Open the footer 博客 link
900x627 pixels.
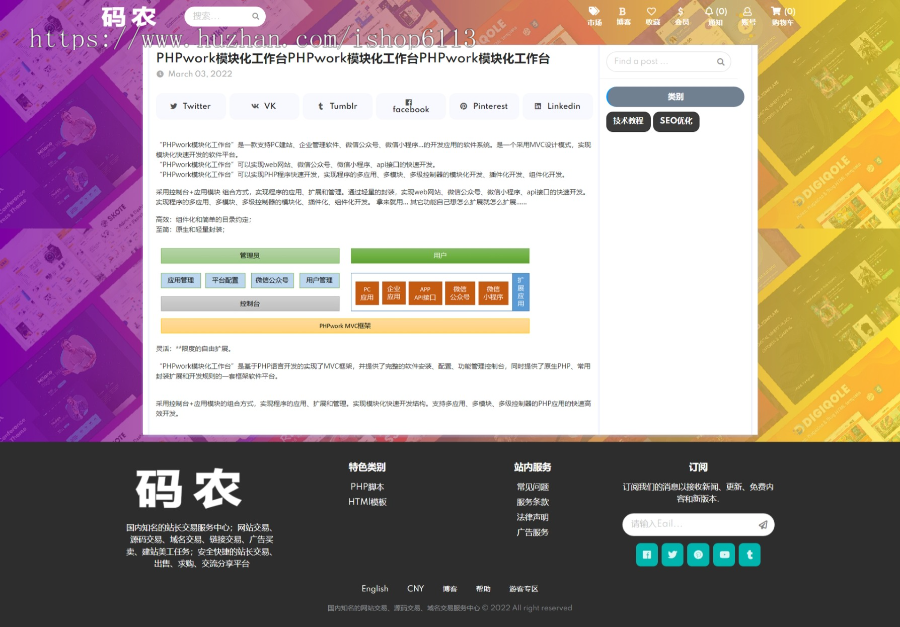(x=450, y=589)
